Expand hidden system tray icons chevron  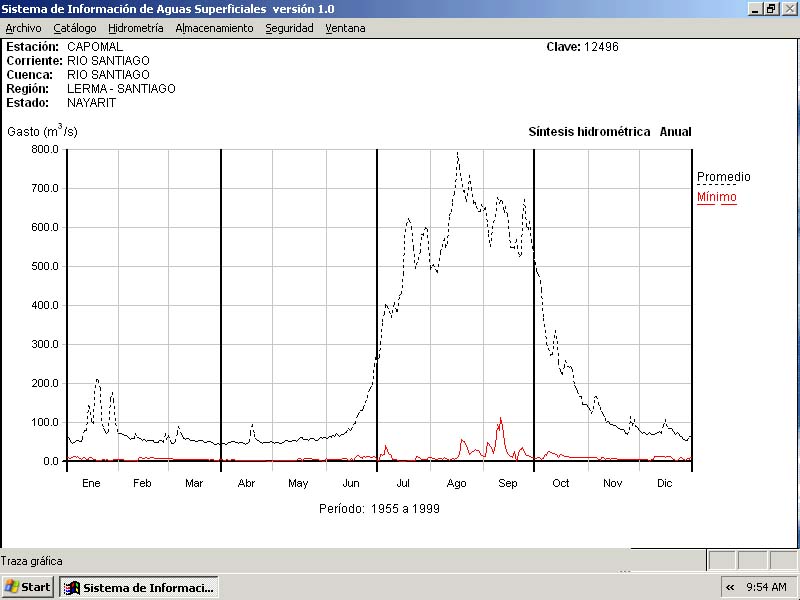click(730, 587)
